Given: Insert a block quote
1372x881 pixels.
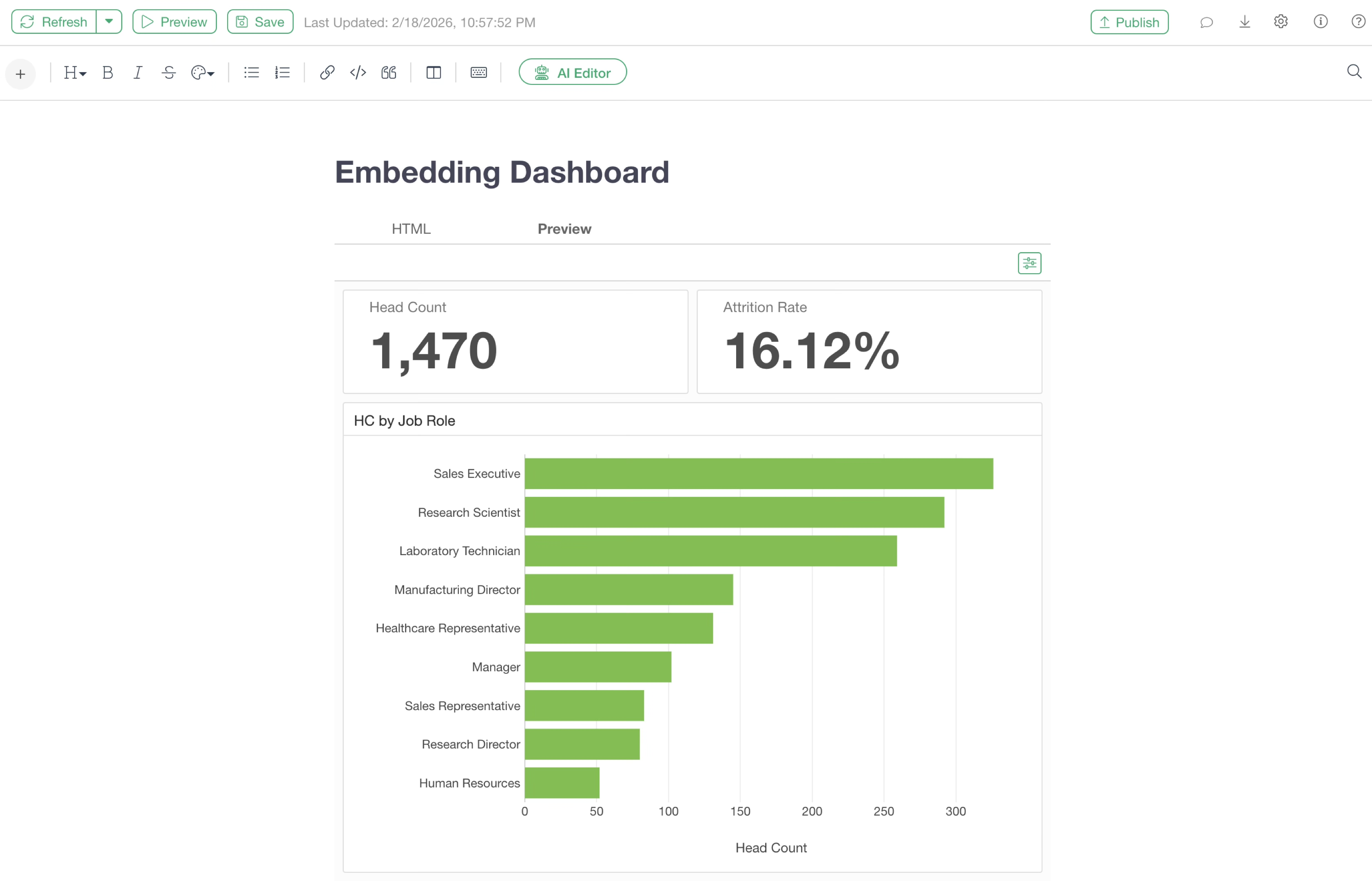Looking at the screenshot, I should coord(389,73).
